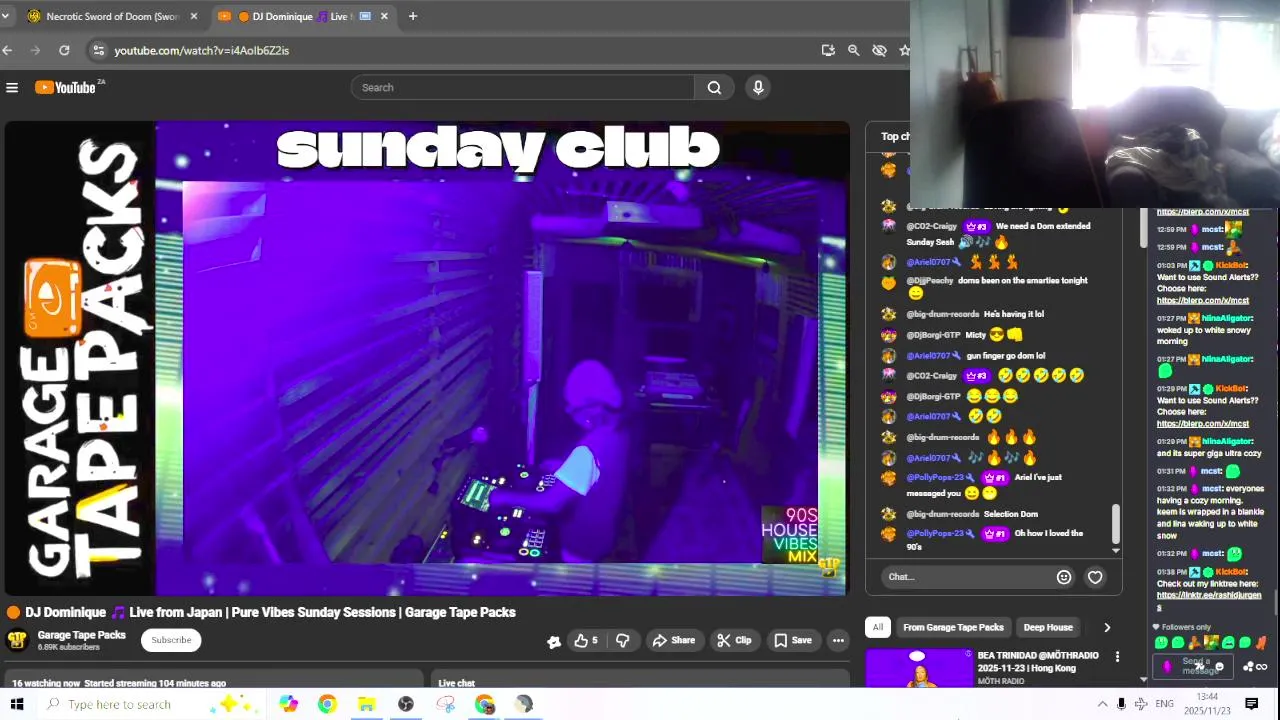
Task: Click the crossed-out eye icon in address bar
Action: [x=879, y=50]
